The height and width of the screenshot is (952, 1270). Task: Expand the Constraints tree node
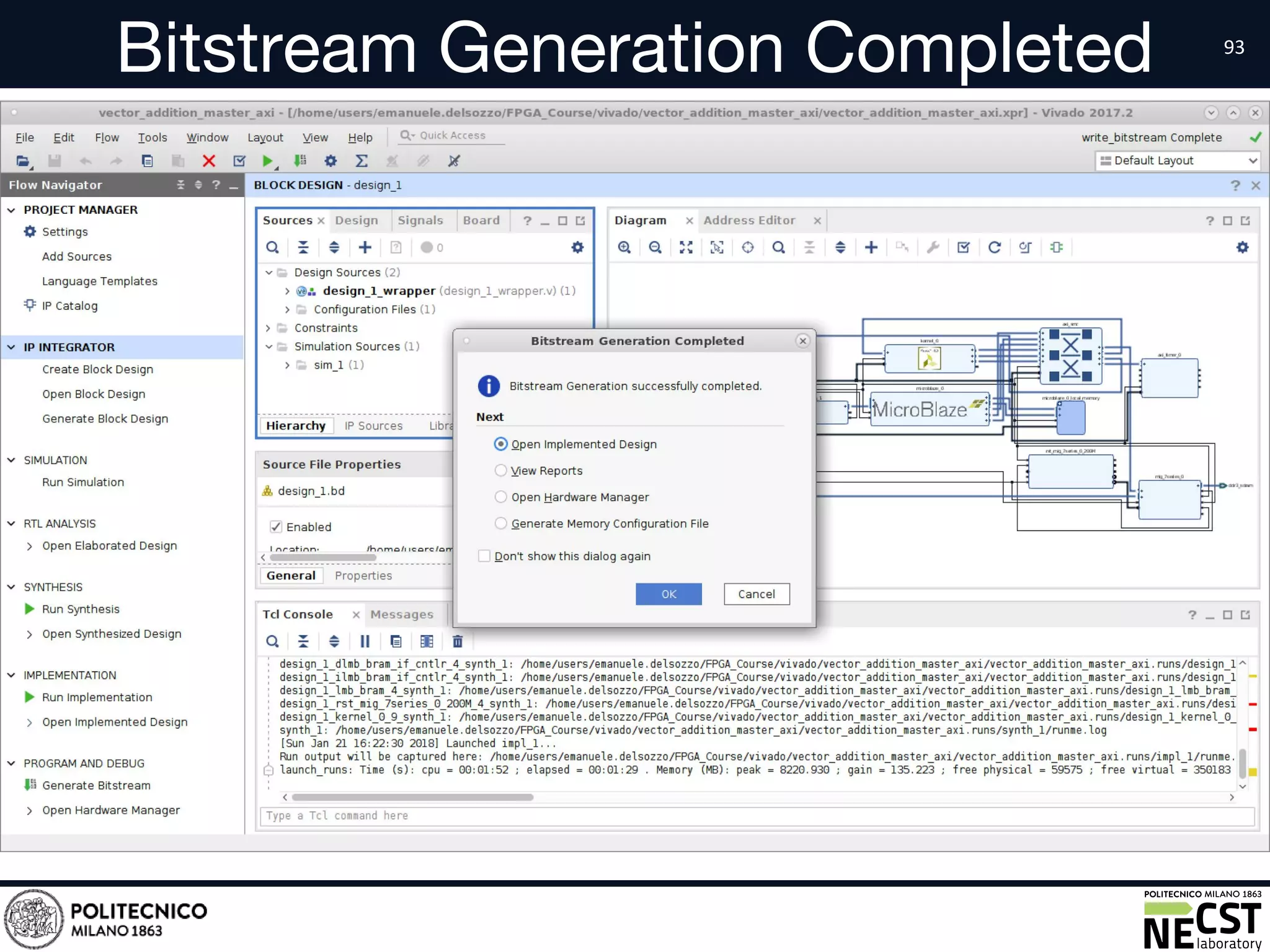click(x=269, y=328)
